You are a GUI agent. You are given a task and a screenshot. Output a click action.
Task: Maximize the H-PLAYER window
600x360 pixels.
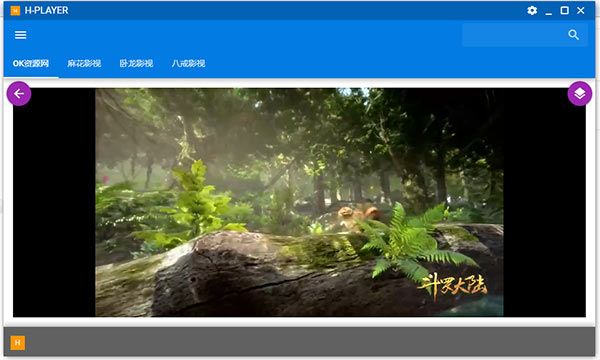click(564, 10)
